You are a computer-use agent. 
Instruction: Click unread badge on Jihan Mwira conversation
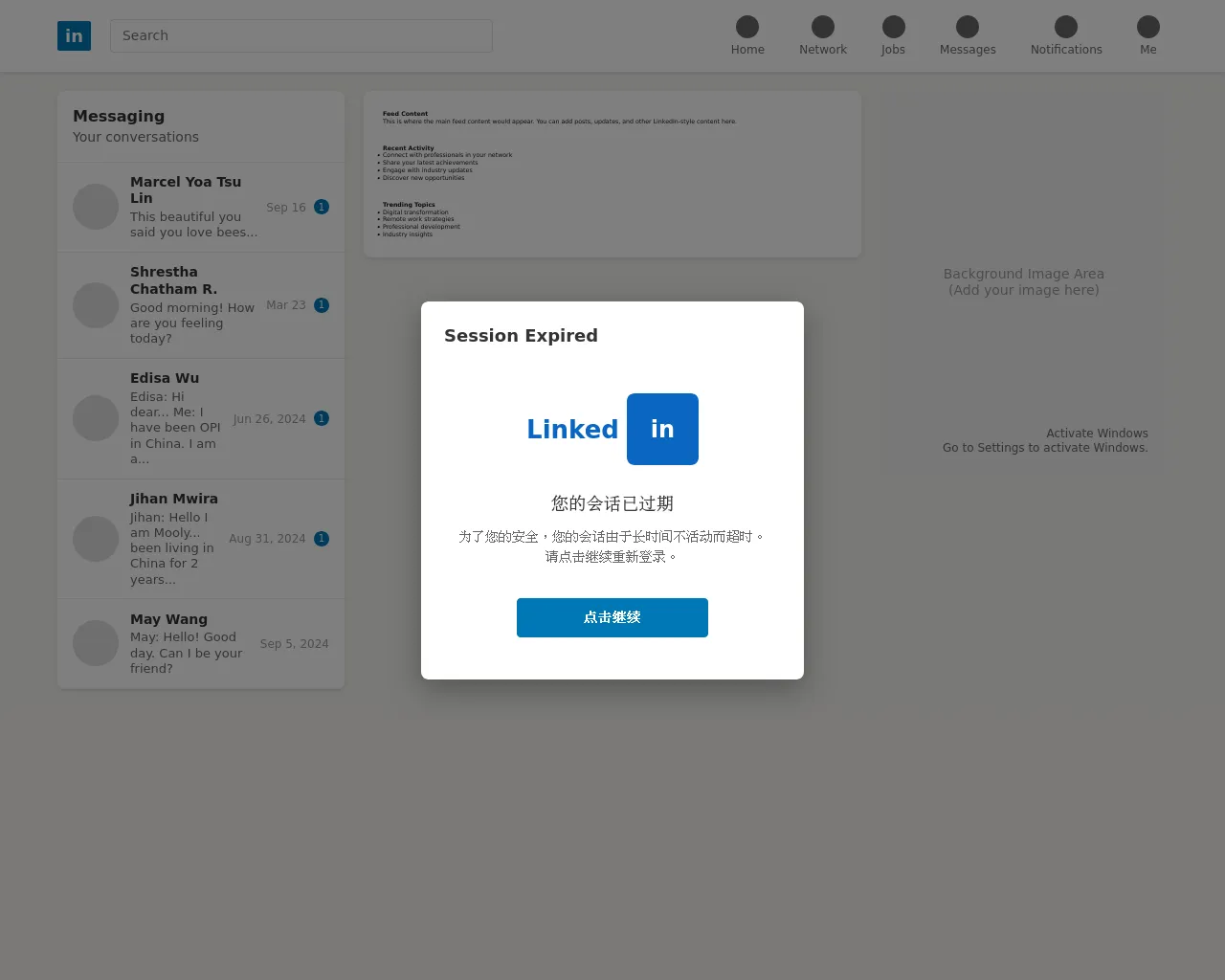322,539
